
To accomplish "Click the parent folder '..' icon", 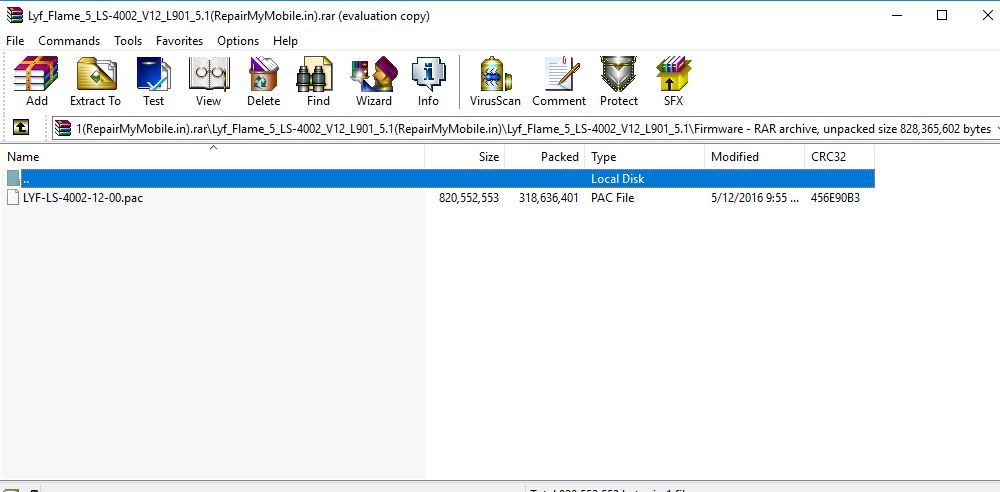I will [x=13, y=179].
